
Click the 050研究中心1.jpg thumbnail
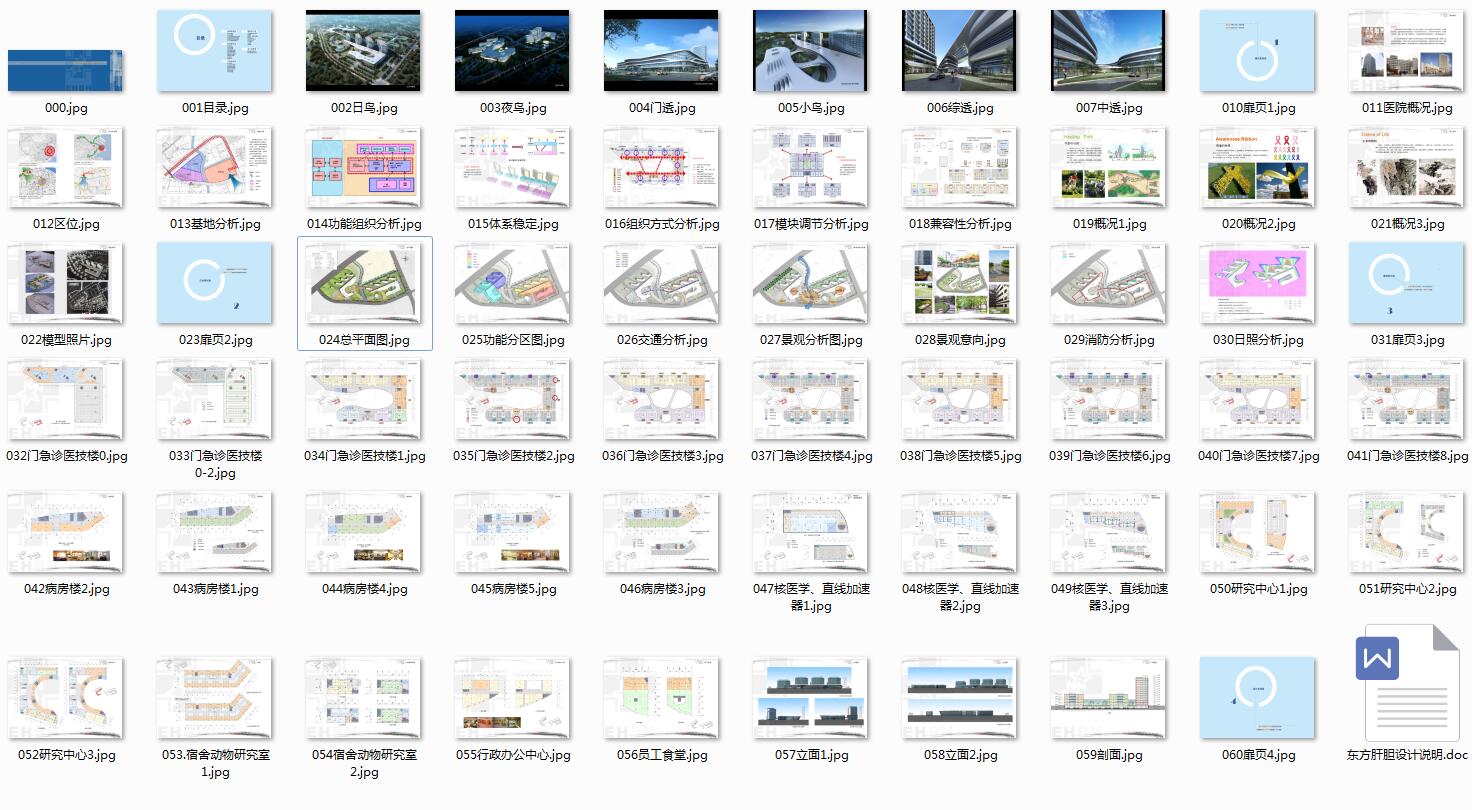point(1258,532)
